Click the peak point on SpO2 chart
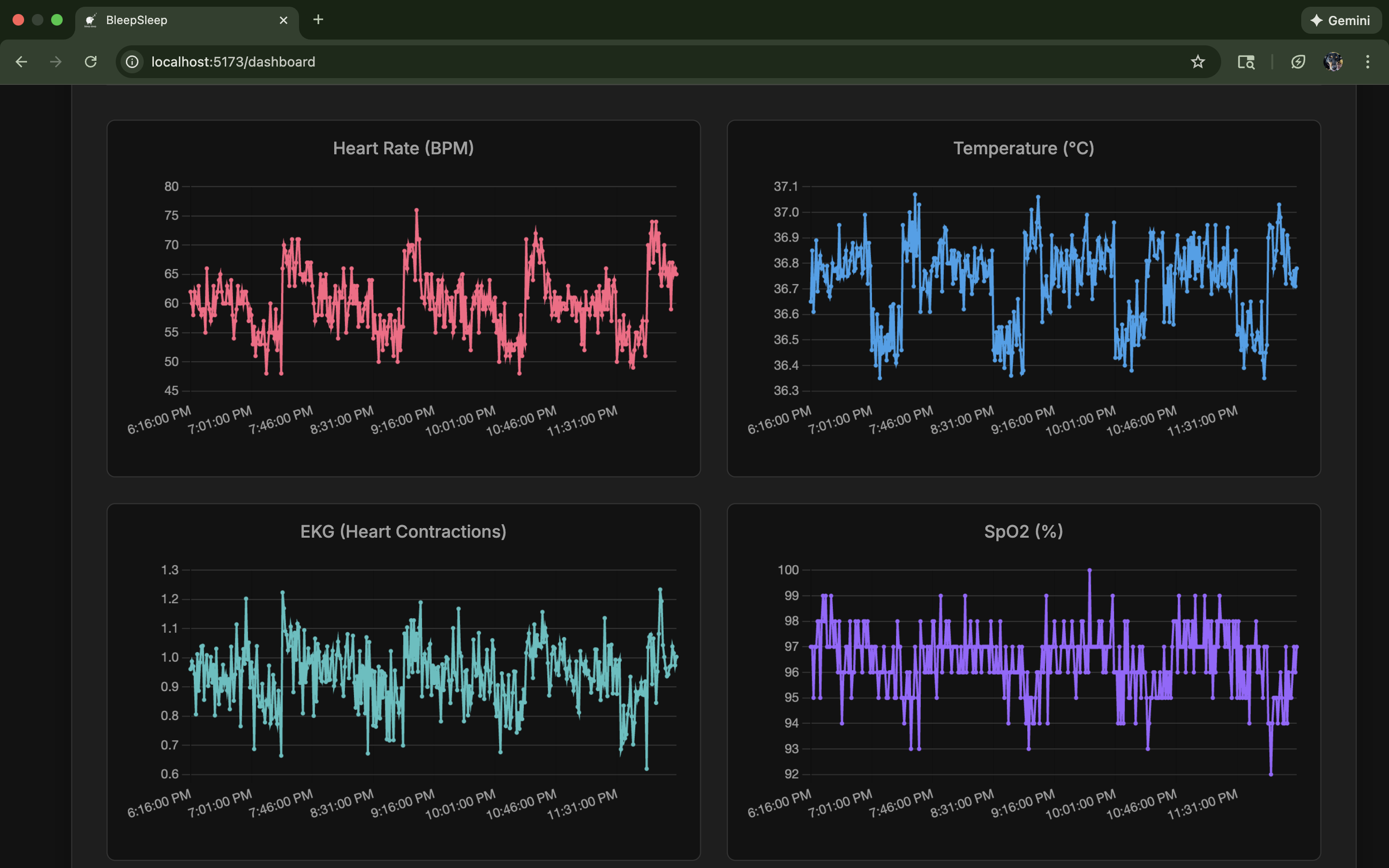The width and height of the screenshot is (1389, 868). point(1089,570)
